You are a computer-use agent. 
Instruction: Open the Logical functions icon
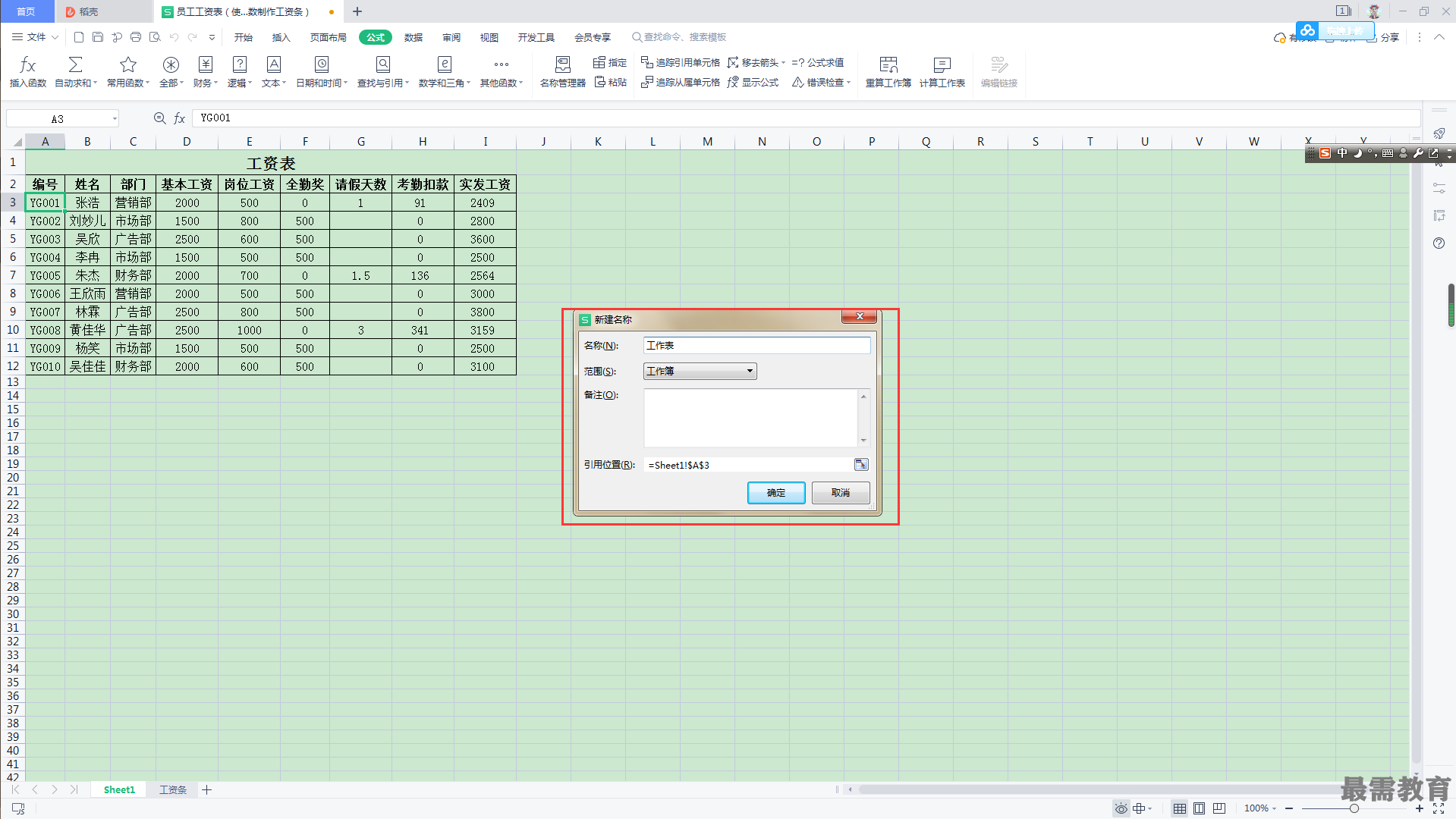(x=240, y=65)
